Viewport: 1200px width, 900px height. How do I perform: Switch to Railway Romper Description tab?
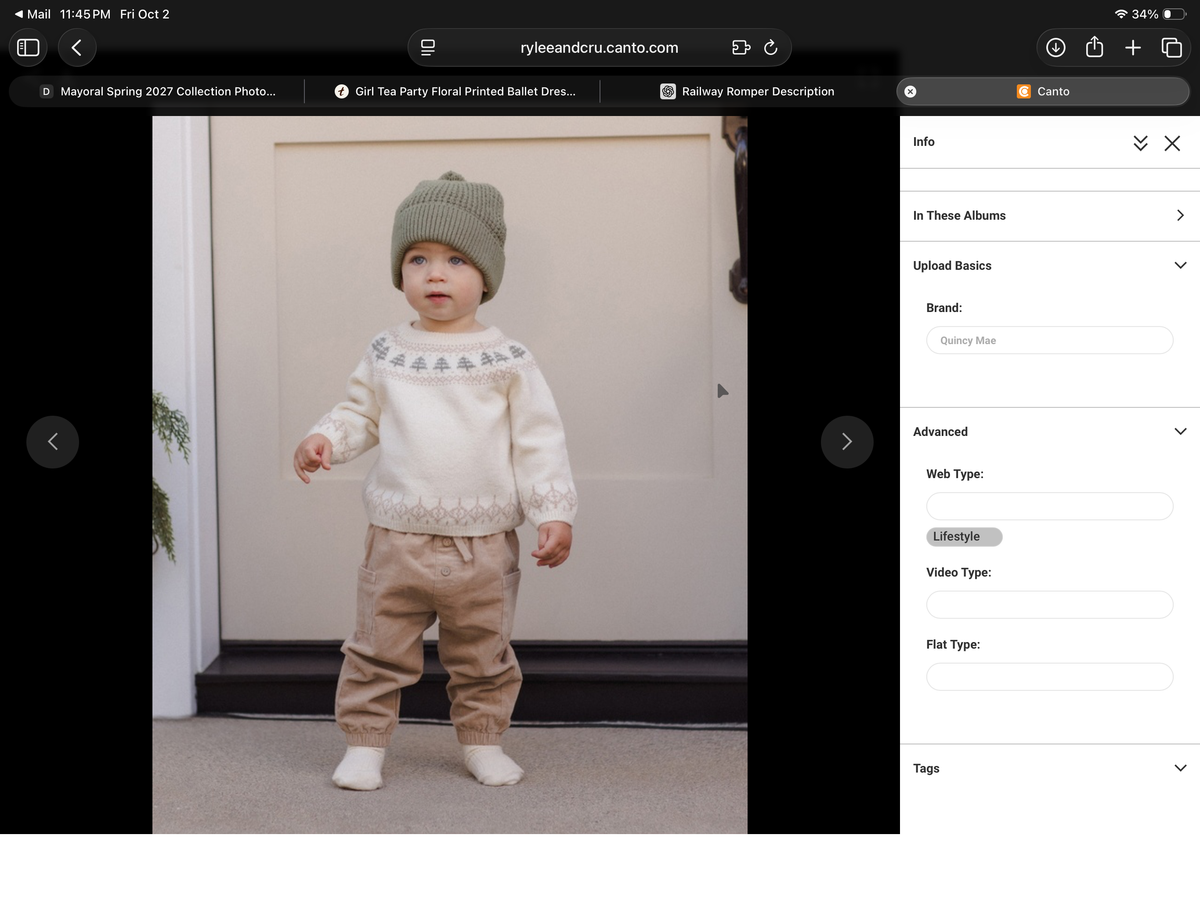(747, 91)
